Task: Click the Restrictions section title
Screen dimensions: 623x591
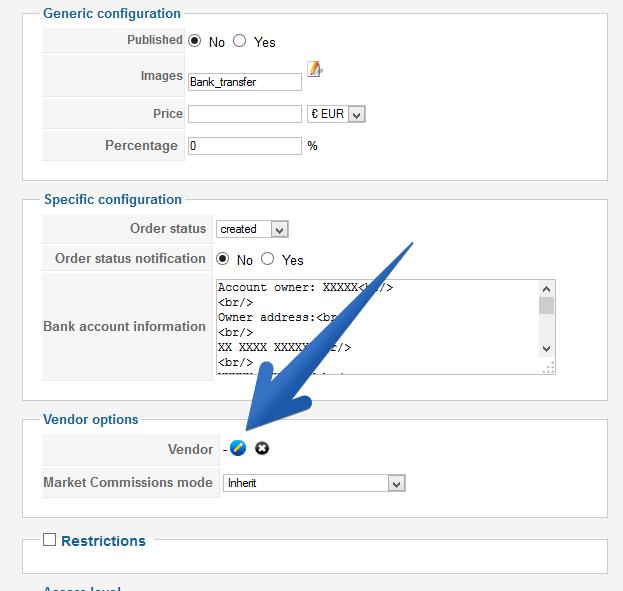Action: tap(103, 541)
